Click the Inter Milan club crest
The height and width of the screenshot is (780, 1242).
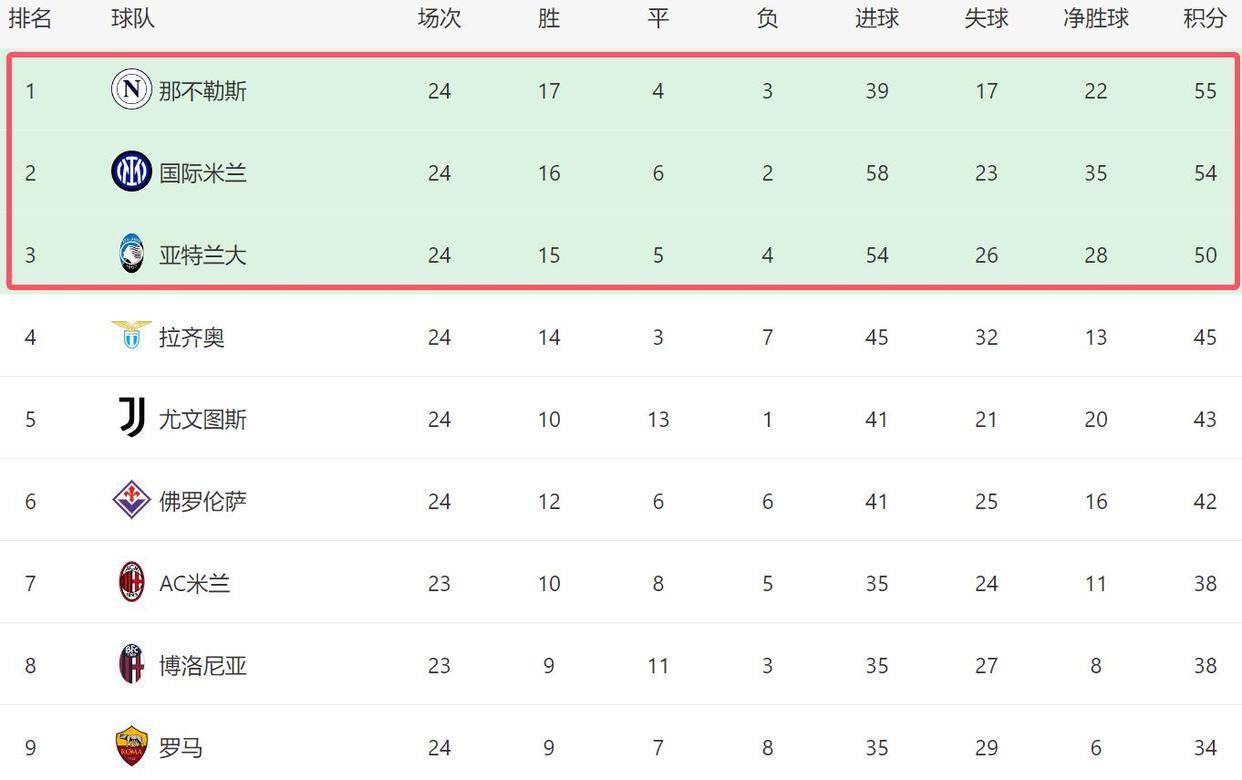pyautogui.click(x=131, y=172)
